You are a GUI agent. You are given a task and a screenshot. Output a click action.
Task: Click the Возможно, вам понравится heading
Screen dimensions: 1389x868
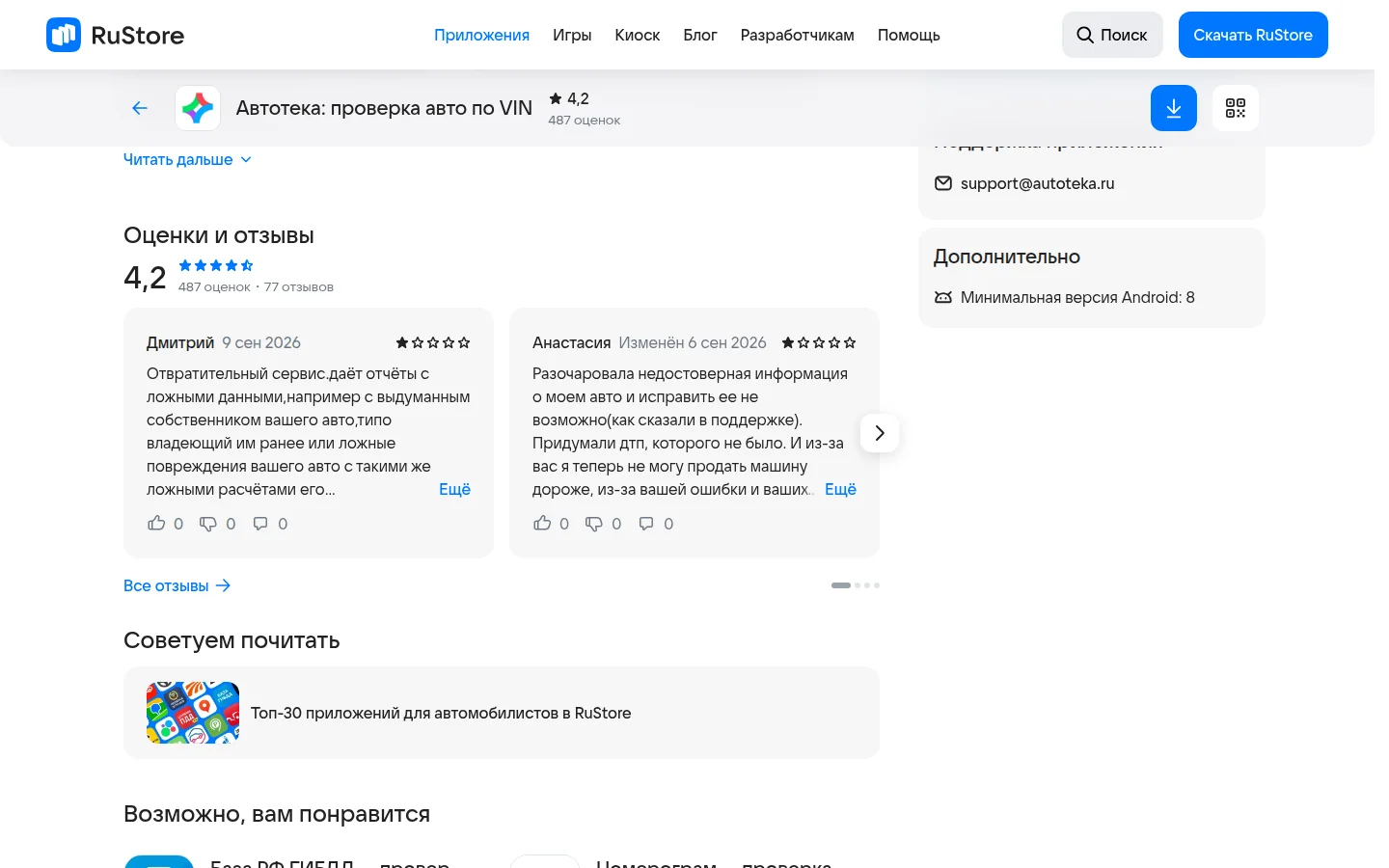point(277,814)
